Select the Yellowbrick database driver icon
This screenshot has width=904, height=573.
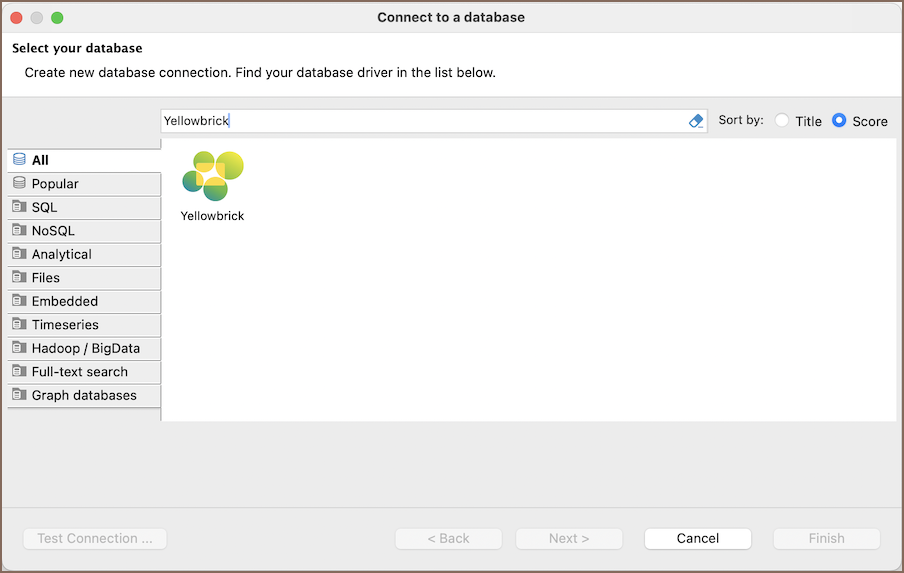coord(212,176)
